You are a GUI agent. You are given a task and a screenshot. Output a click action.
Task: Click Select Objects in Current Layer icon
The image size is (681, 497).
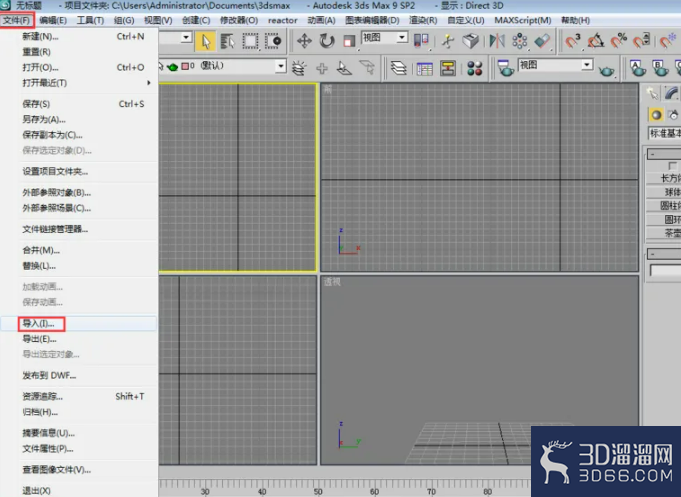(344, 68)
